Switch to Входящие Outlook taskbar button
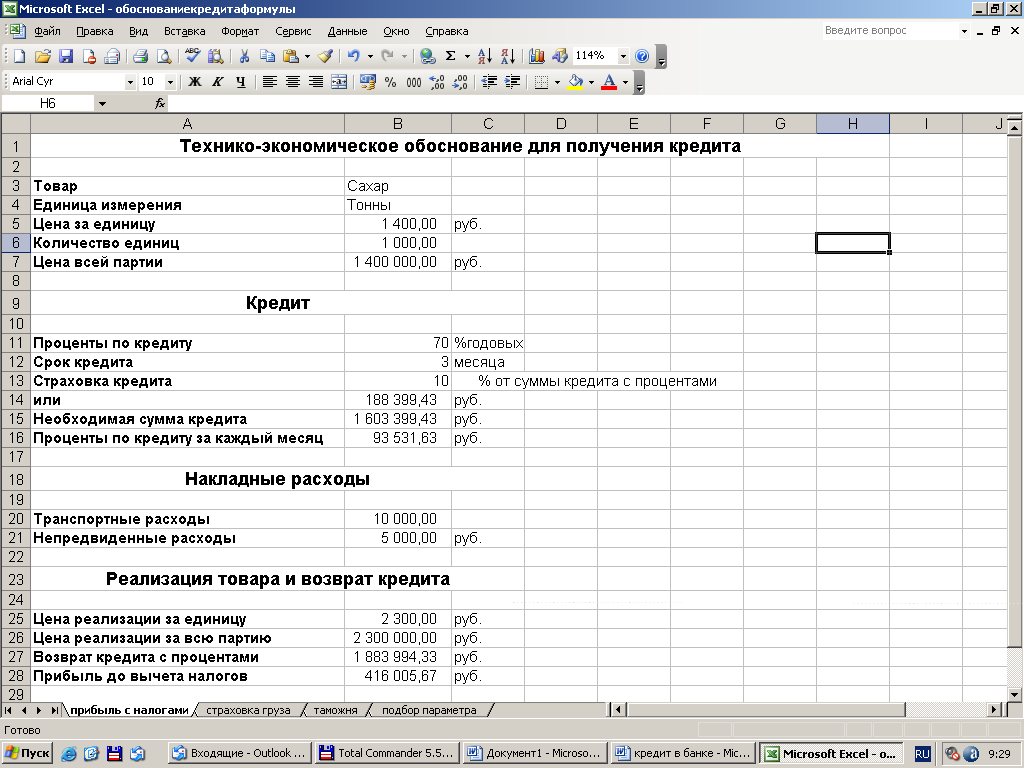This screenshot has width=1024, height=768. [x=239, y=753]
